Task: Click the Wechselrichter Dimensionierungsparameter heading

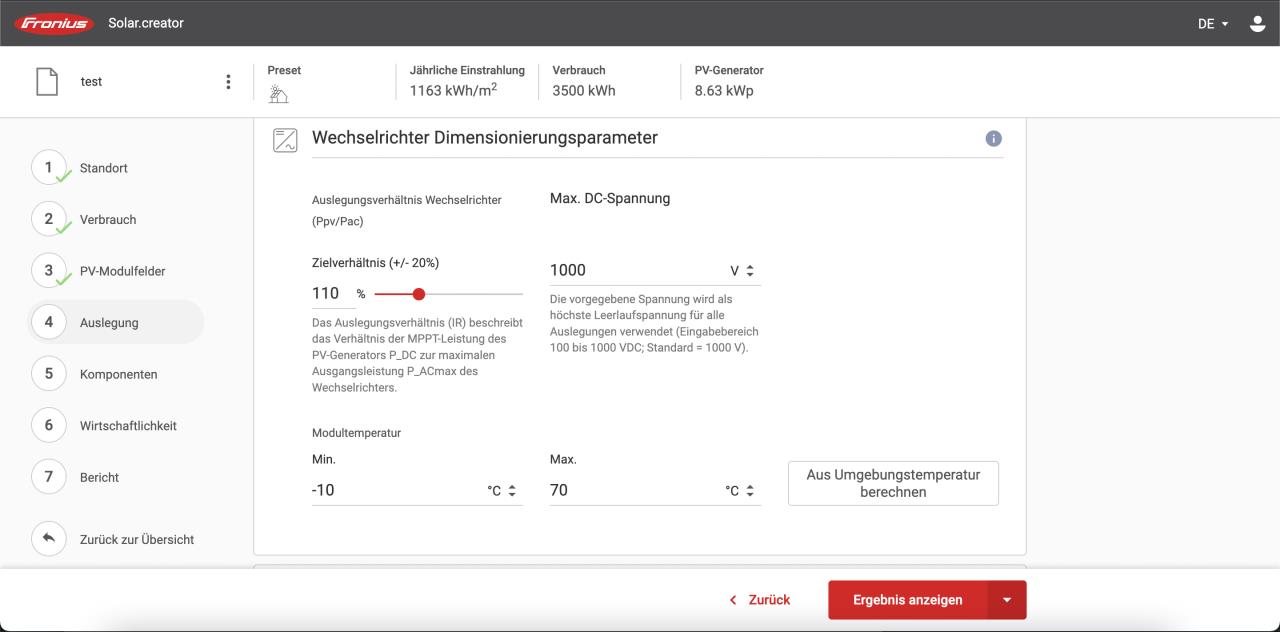Action: point(485,138)
